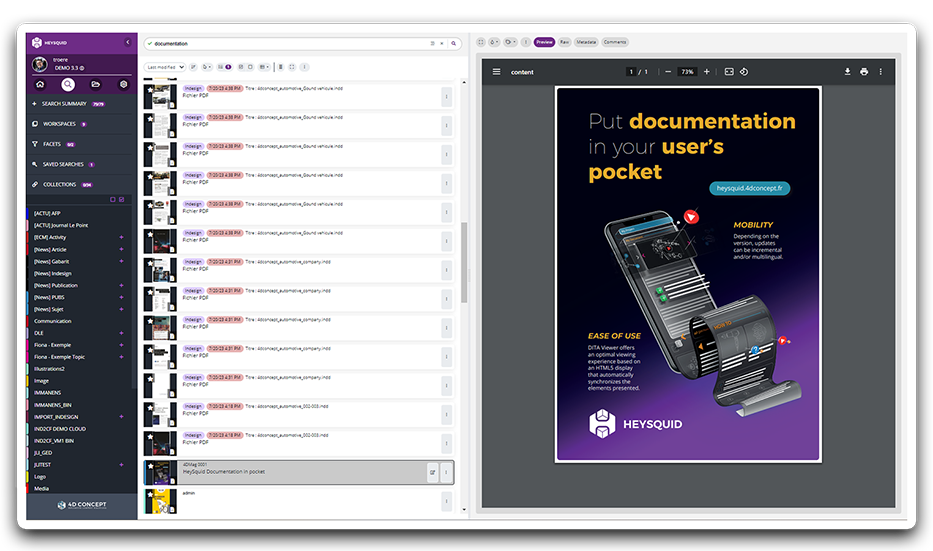The image size is (933, 551).
Task: Click the results list vertical scrollbar thumb
Action: coord(464,262)
